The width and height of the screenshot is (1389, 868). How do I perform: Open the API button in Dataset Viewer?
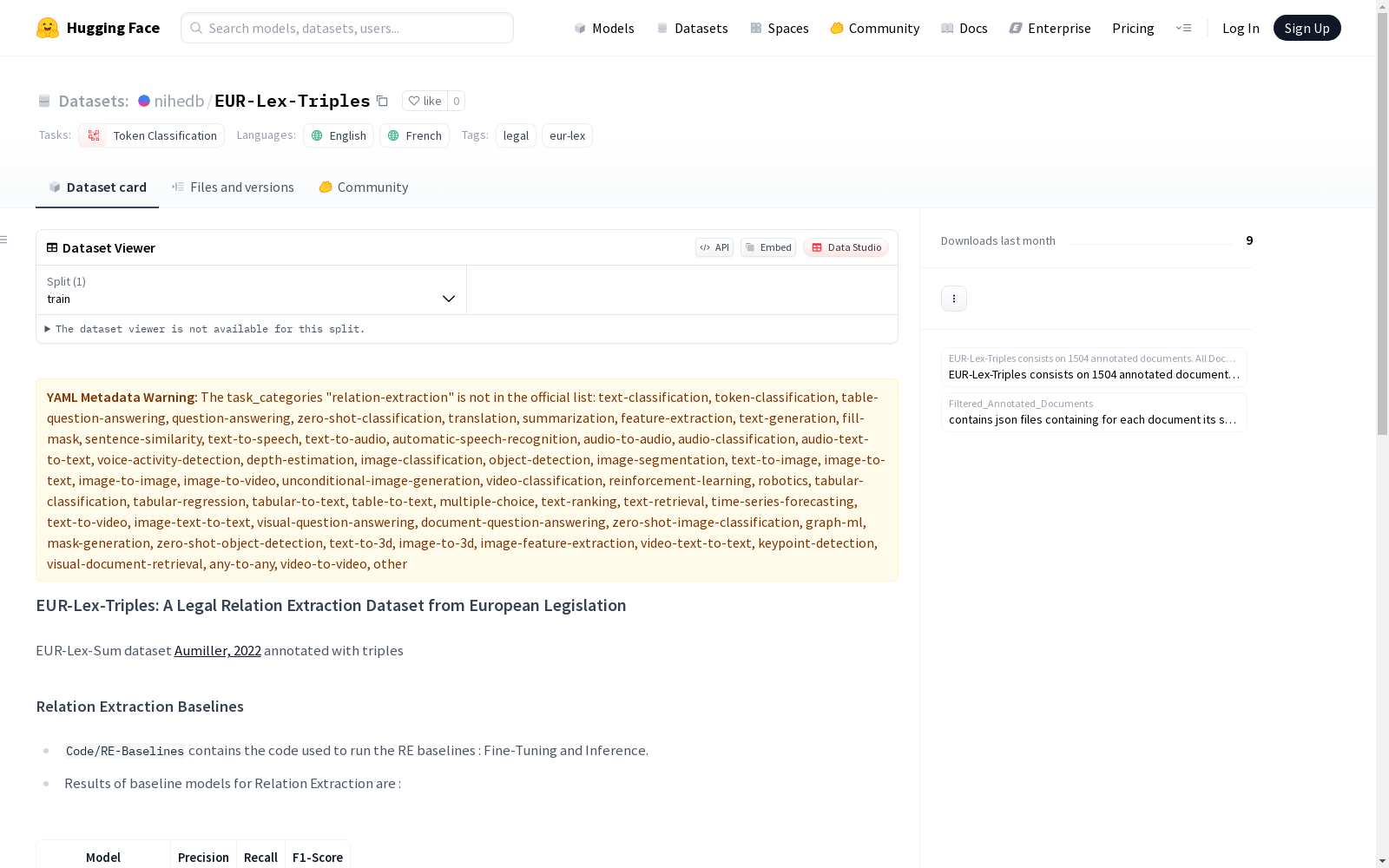pos(714,247)
